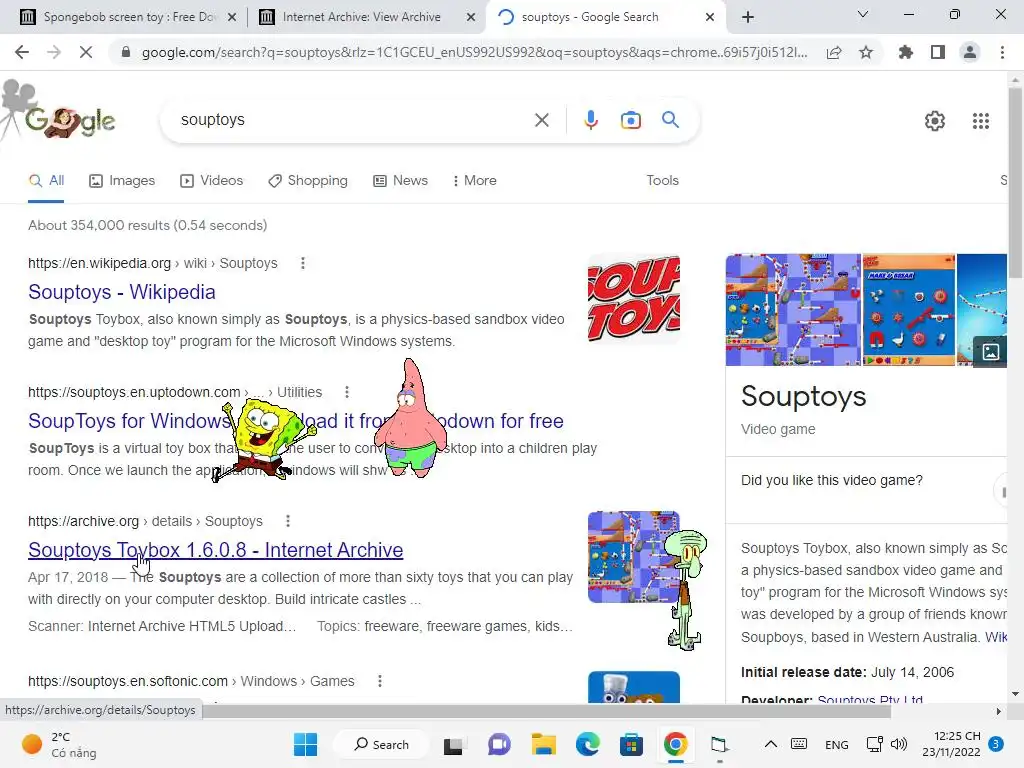Click inside the souptoys search field
The width and height of the screenshot is (1024, 768).
coord(353,120)
